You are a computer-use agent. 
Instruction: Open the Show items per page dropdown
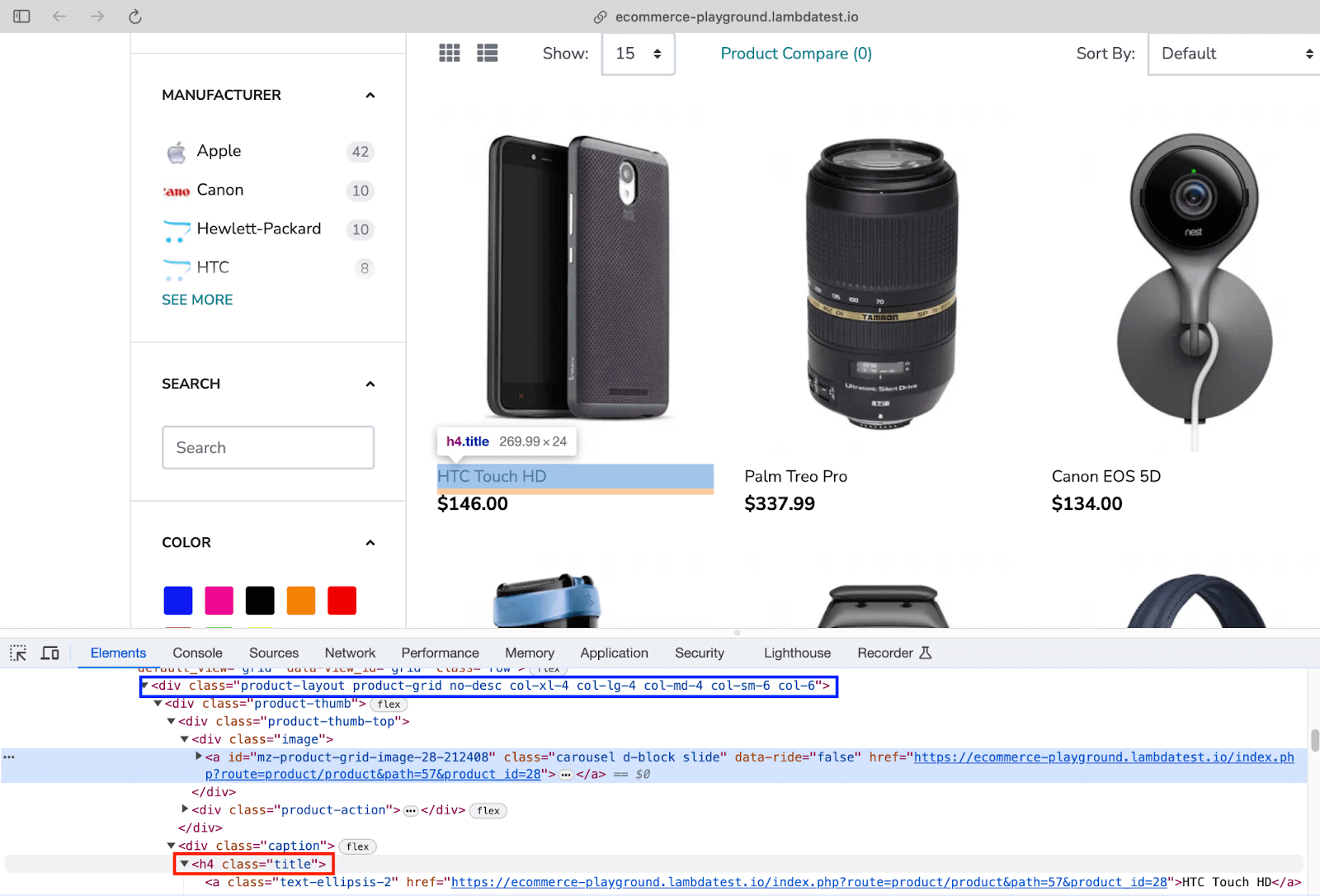[638, 54]
